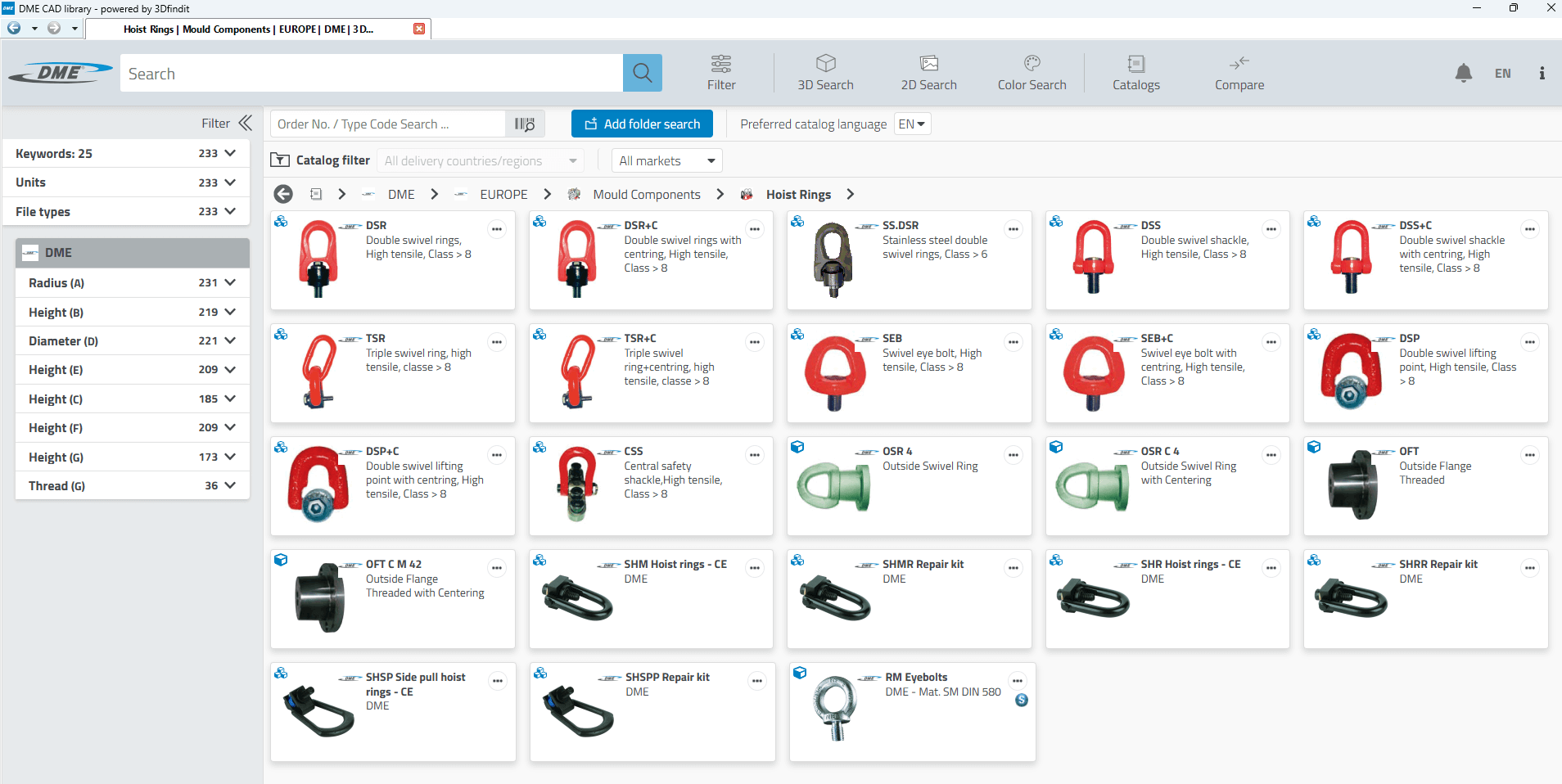Image resolution: width=1562 pixels, height=784 pixels.
Task: Open the app information panel
Action: [x=1542, y=73]
